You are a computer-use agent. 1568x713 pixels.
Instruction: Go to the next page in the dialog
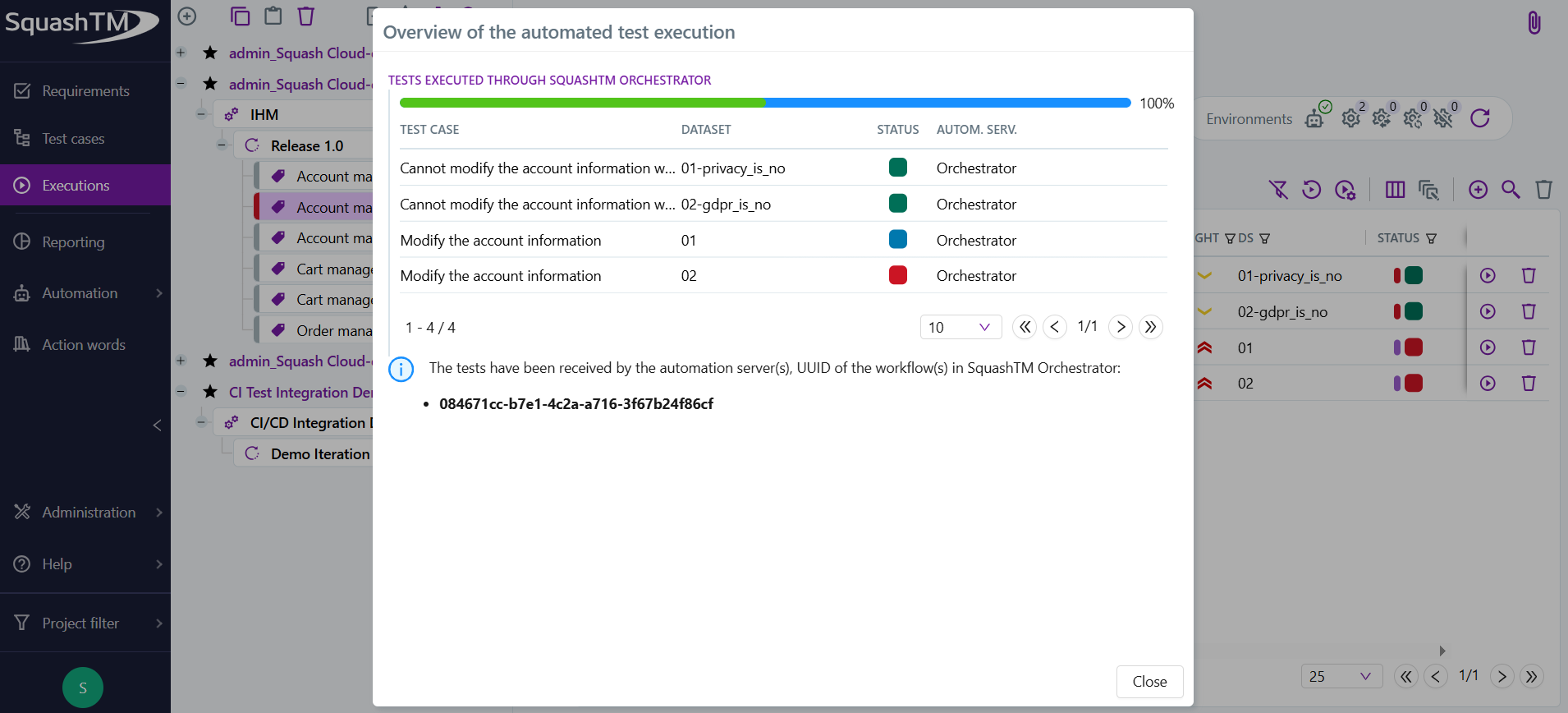[1121, 327]
